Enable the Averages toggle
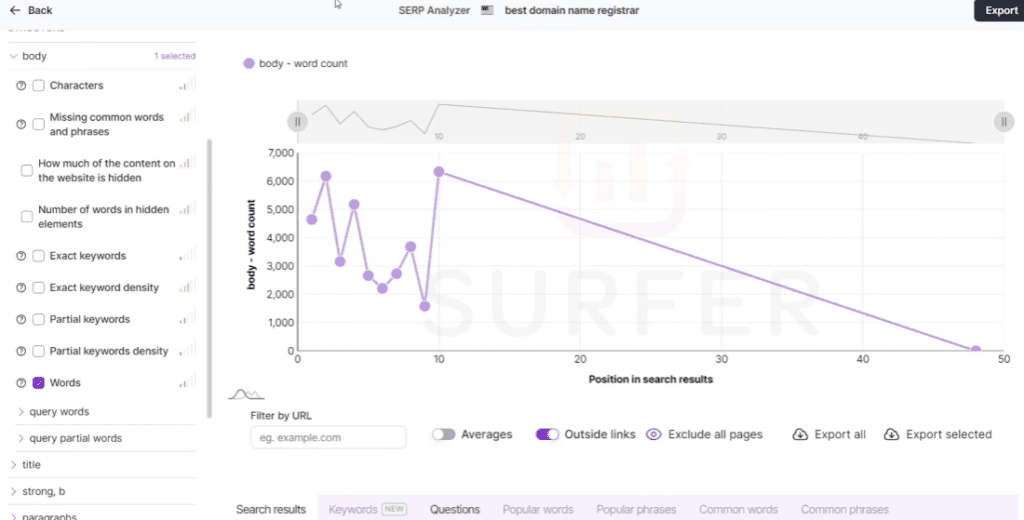 pyautogui.click(x=444, y=435)
